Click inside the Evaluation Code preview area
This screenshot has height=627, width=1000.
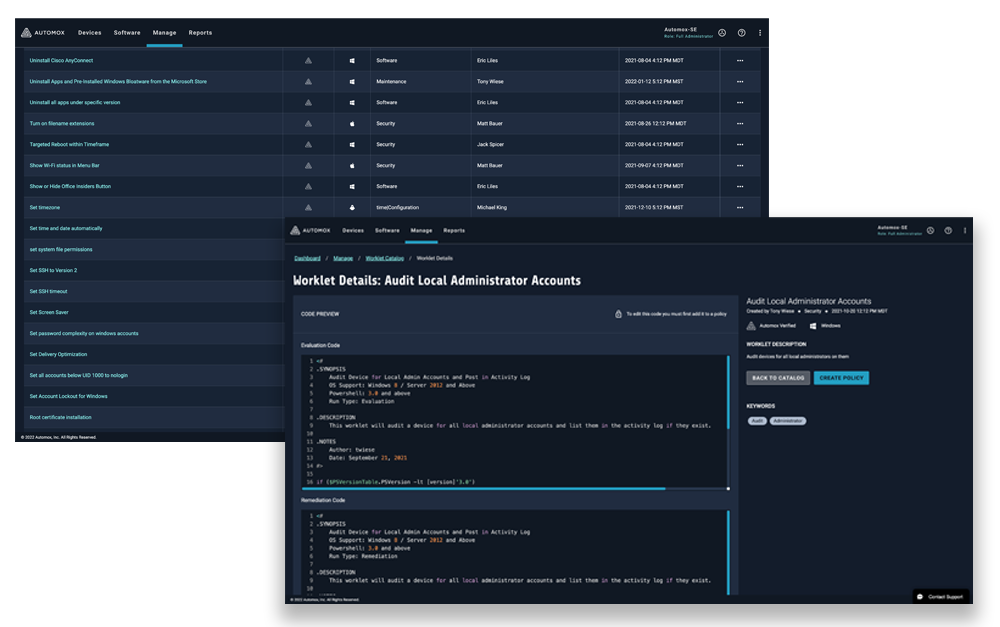515,422
